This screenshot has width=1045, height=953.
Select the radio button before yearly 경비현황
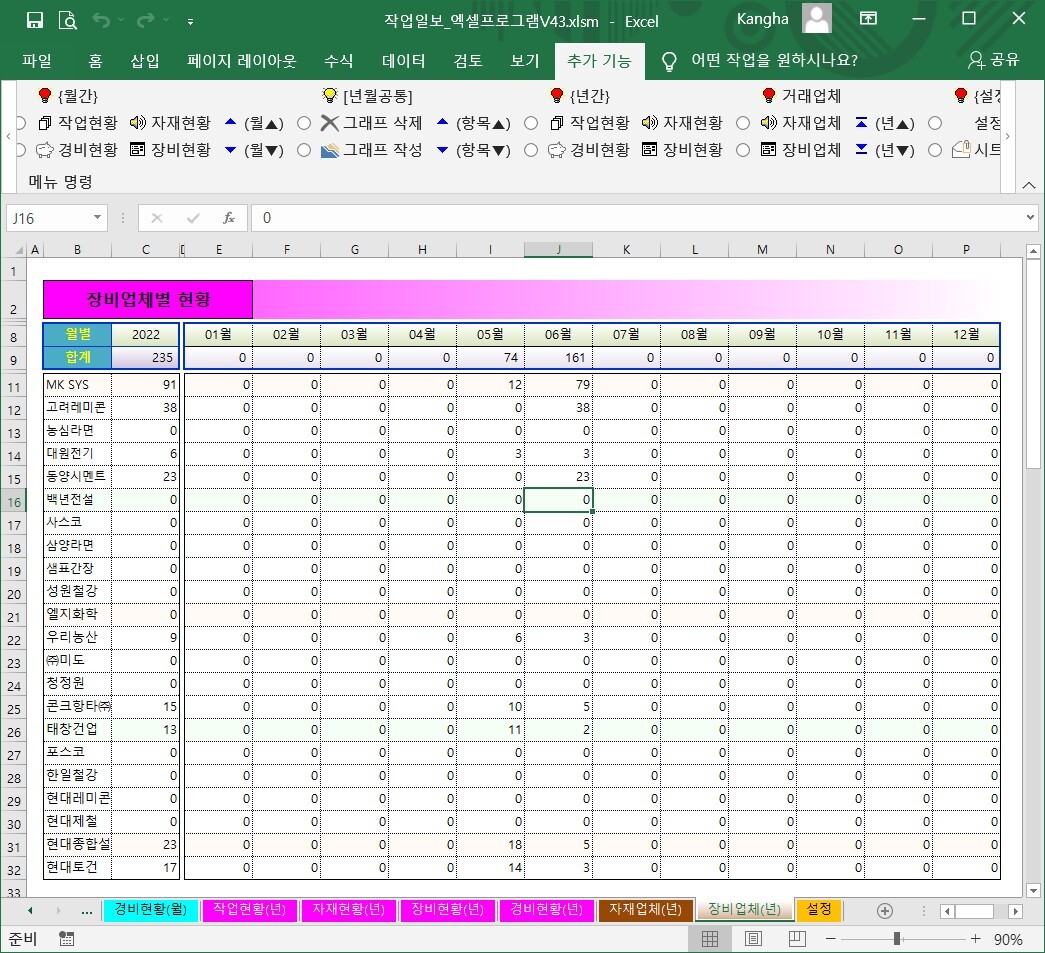coord(531,151)
